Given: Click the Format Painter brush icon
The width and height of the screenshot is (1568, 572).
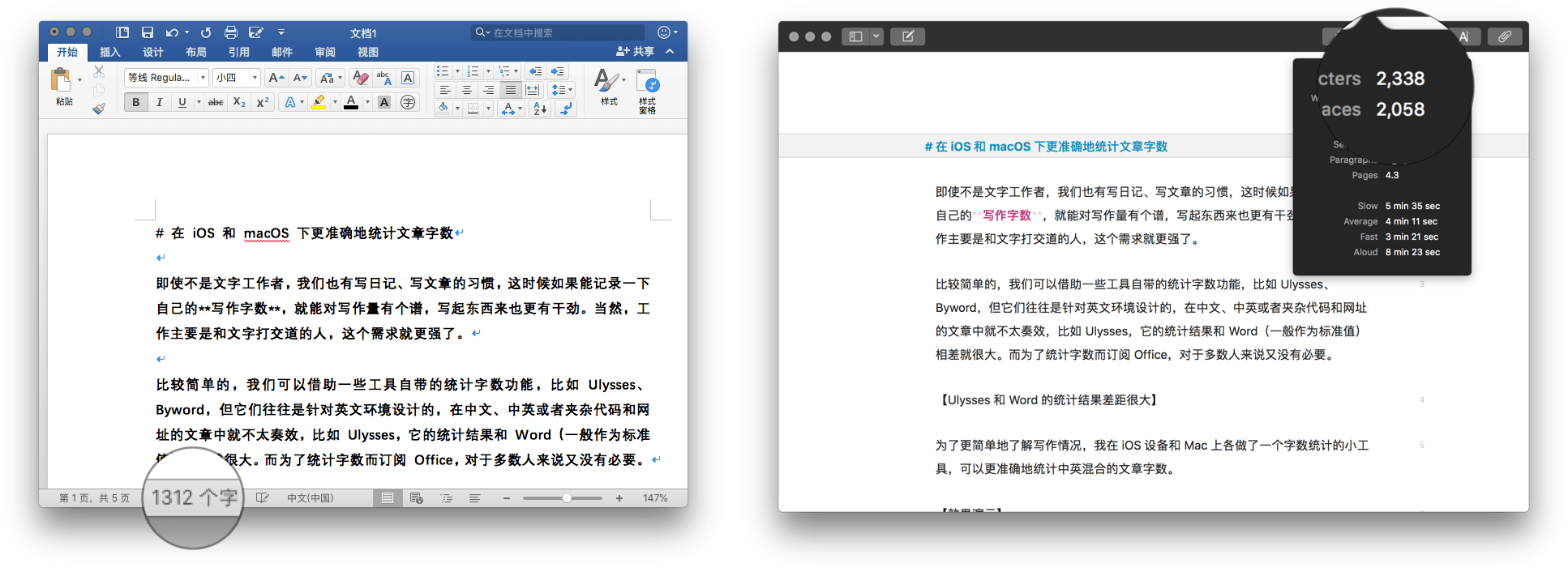Looking at the screenshot, I should coord(99,109).
